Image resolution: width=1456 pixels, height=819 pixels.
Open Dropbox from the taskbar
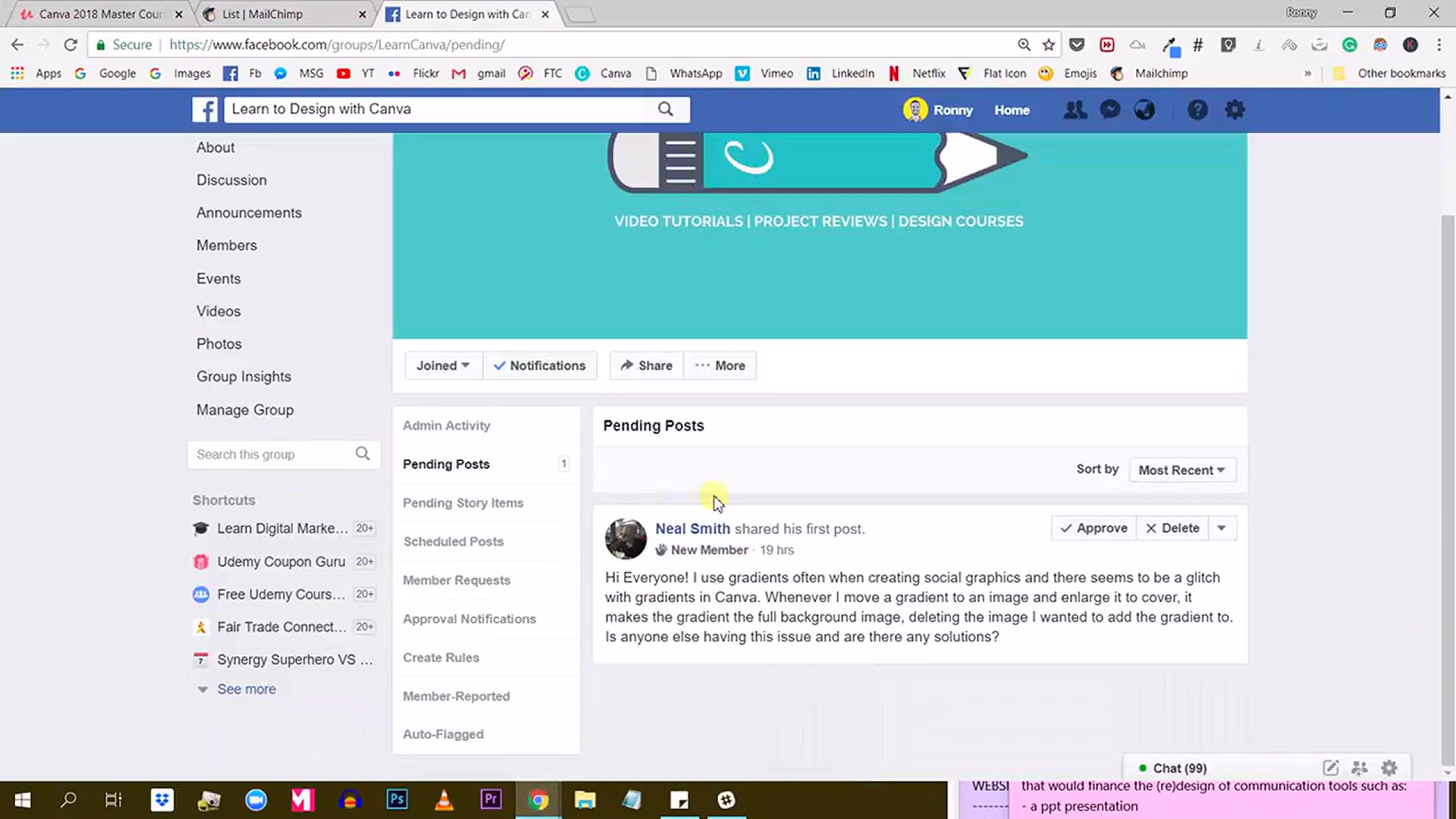tap(162, 799)
